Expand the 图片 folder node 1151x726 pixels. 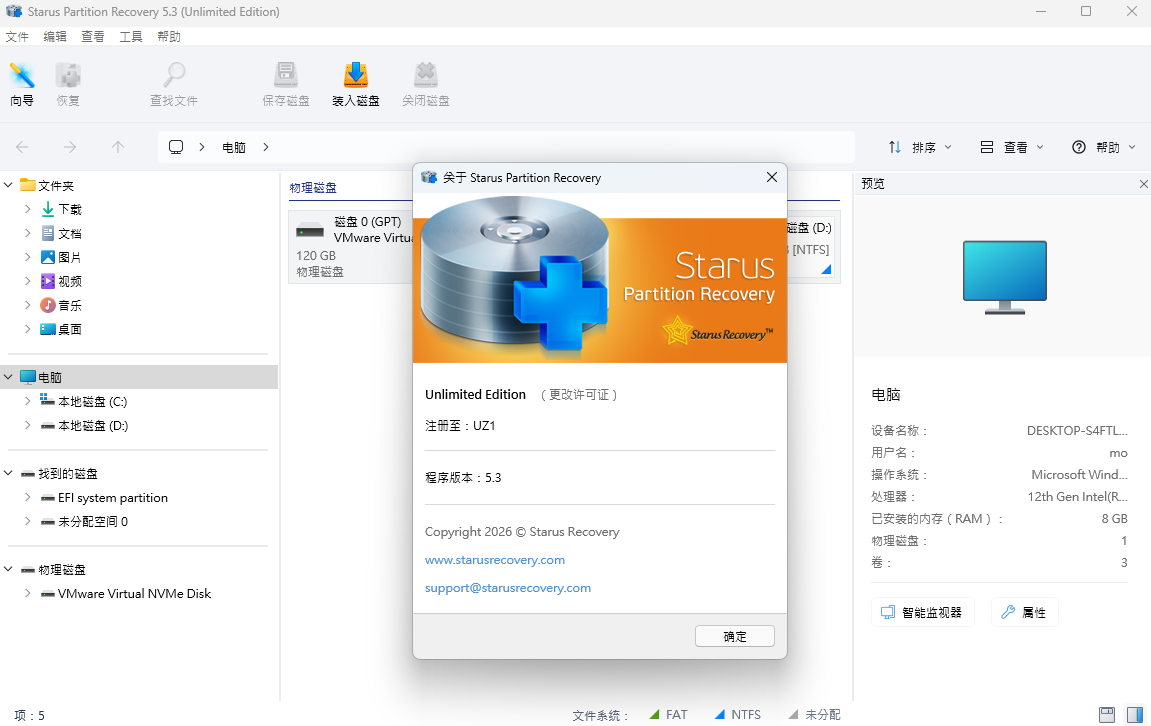[x=28, y=257]
